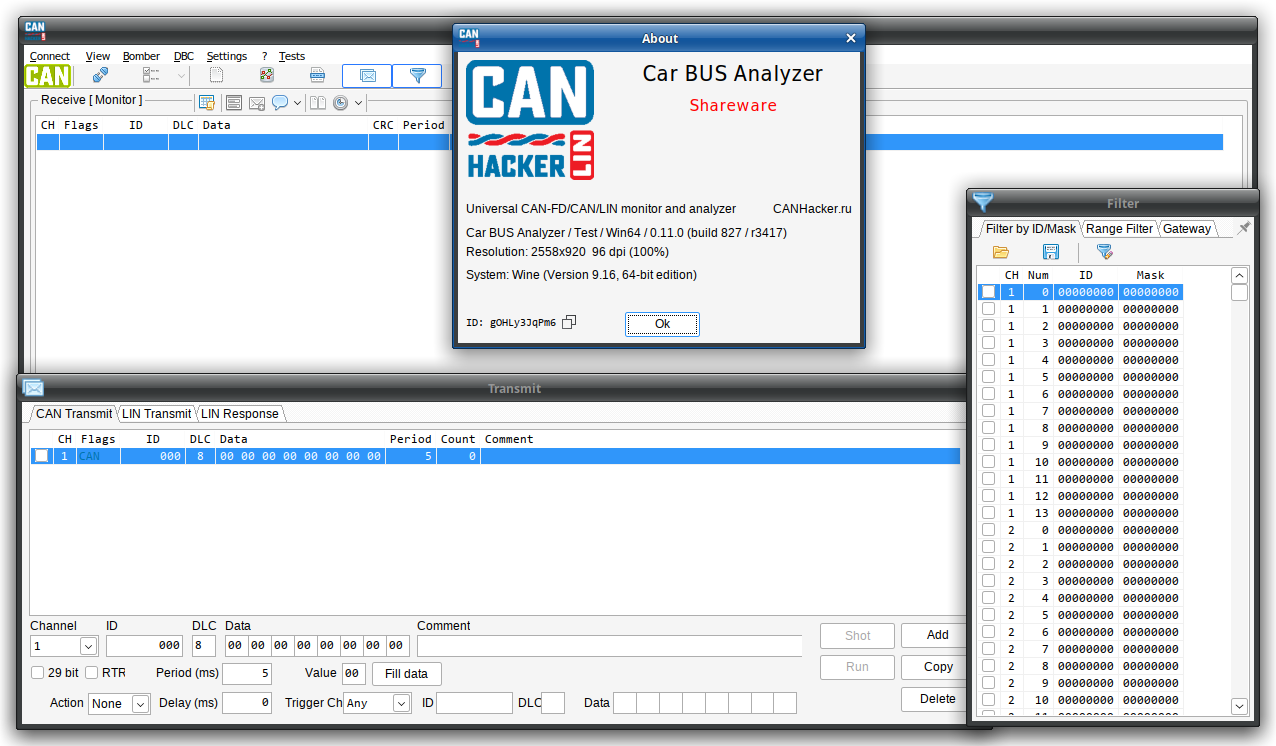This screenshot has height=746, width=1276.
Task: Click the envelope icon in Transmit title bar
Action: click(33, 388)
